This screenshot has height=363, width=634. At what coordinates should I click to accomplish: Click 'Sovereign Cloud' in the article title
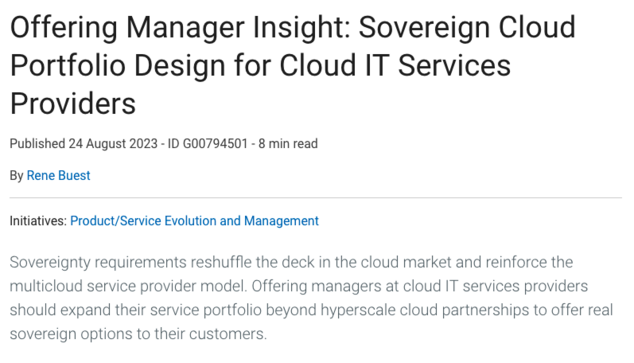tap(467, 27)
